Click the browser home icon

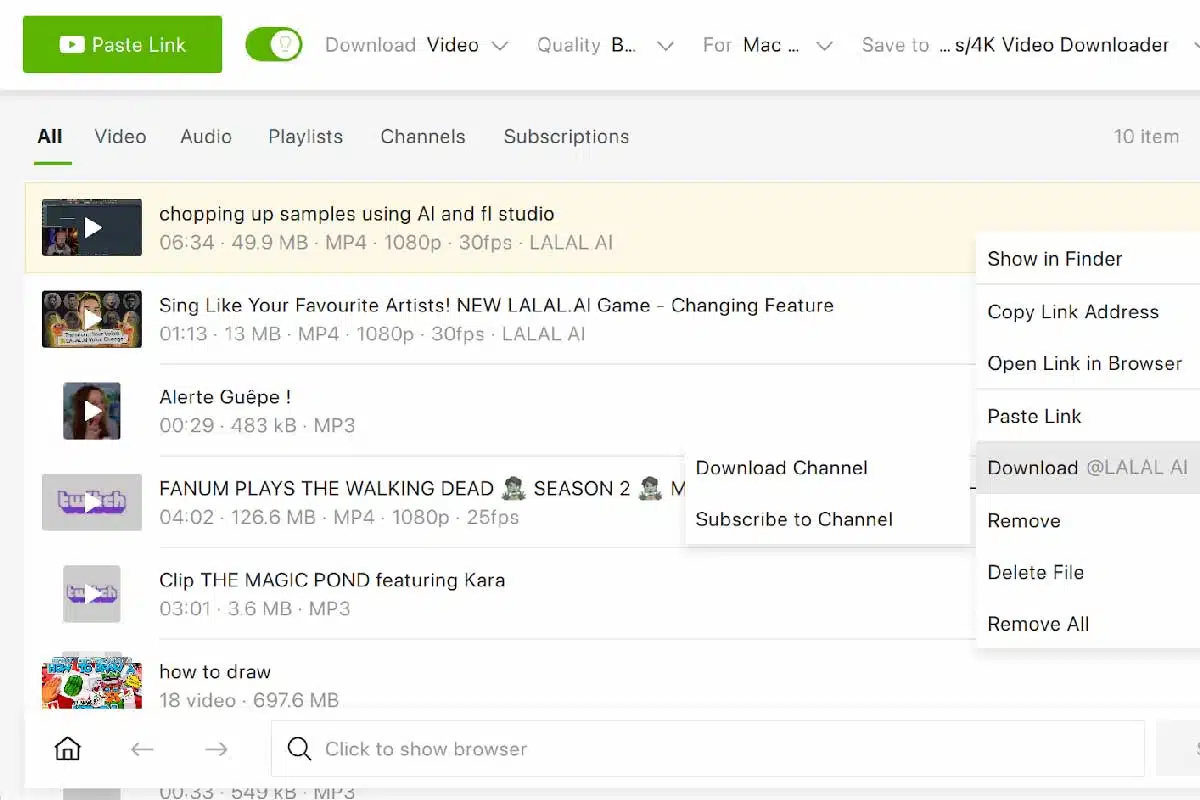[67, 749]
